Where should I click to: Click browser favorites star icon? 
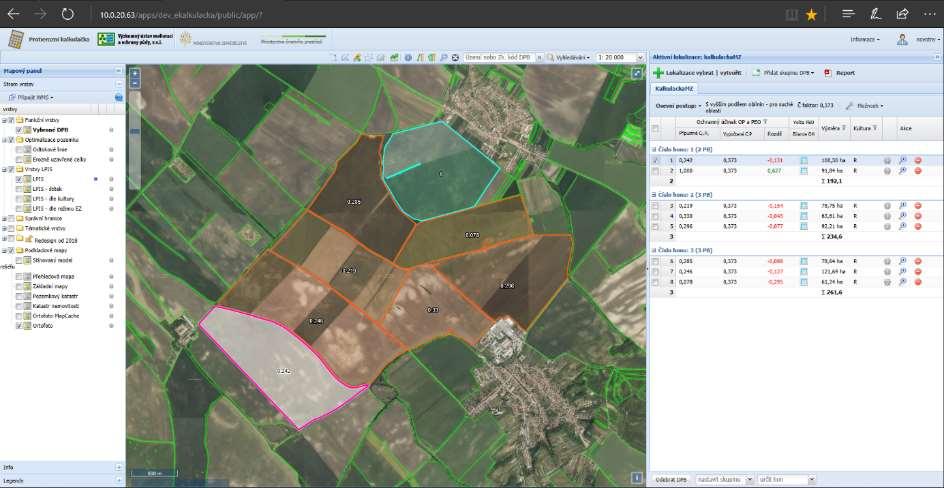click(811, 14)
